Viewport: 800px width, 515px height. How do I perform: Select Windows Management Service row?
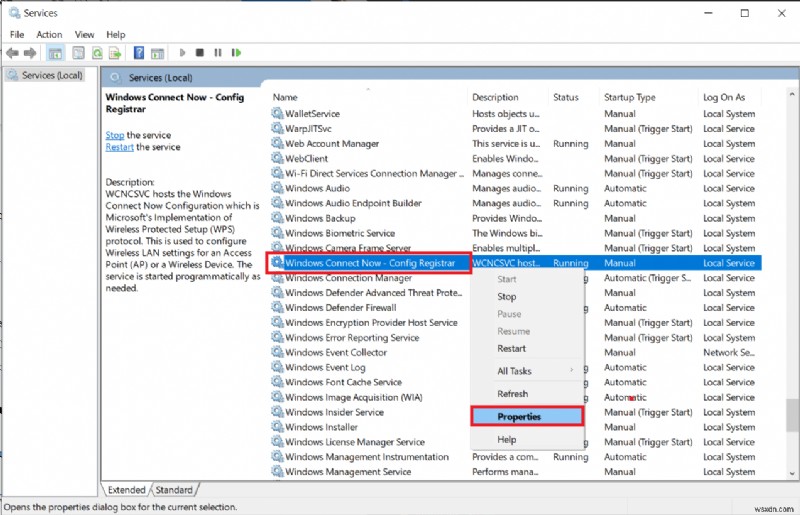pos(516,472)
